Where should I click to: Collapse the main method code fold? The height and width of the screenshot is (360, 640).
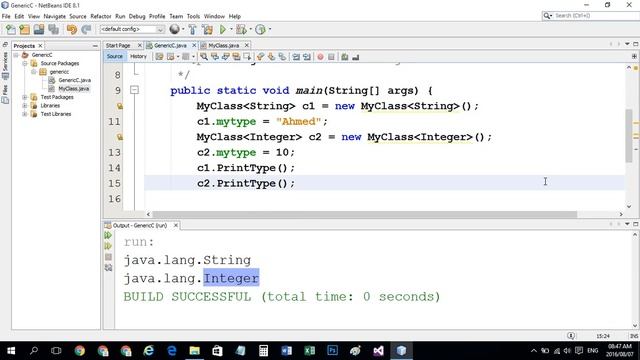(x=134, y=90)
